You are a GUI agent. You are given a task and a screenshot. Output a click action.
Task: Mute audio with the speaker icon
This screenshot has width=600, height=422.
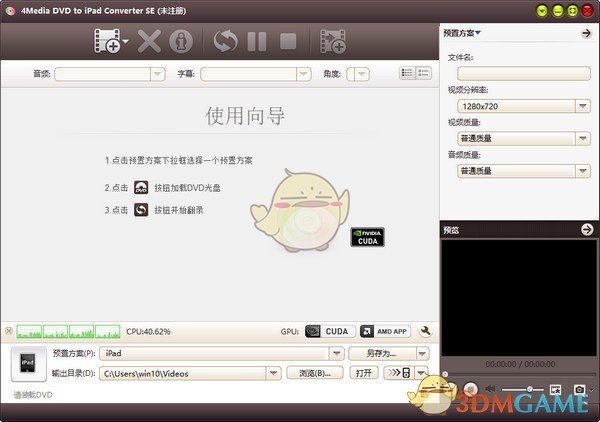click(490, 389)
